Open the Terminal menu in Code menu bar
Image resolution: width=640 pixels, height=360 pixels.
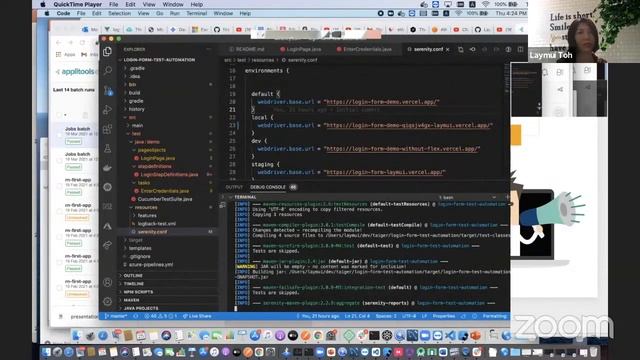pos(196,13)
